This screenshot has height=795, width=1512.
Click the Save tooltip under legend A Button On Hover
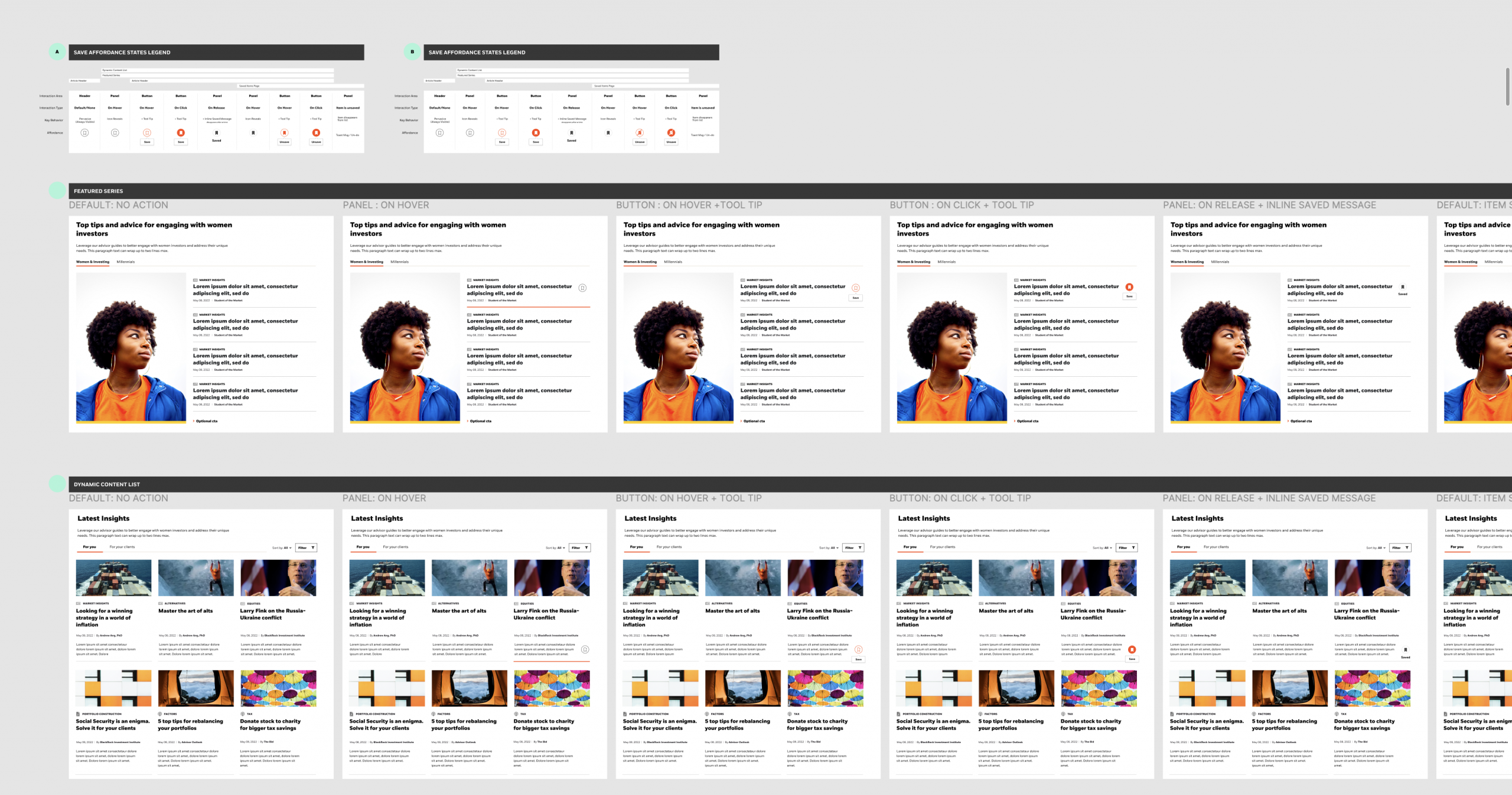pyautogui.click(x=147, y=142)
